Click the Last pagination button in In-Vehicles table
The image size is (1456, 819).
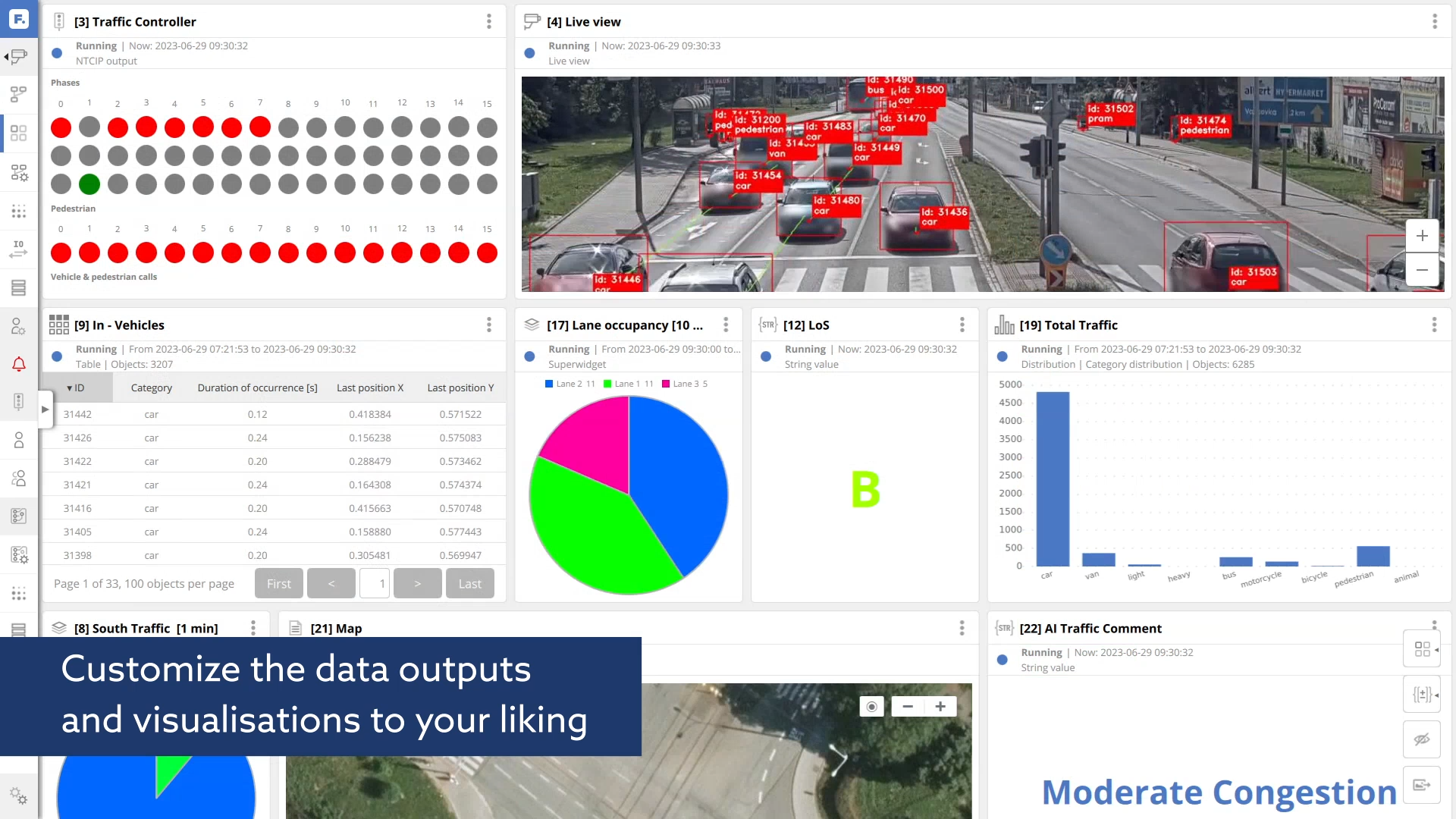click(469, 583)
